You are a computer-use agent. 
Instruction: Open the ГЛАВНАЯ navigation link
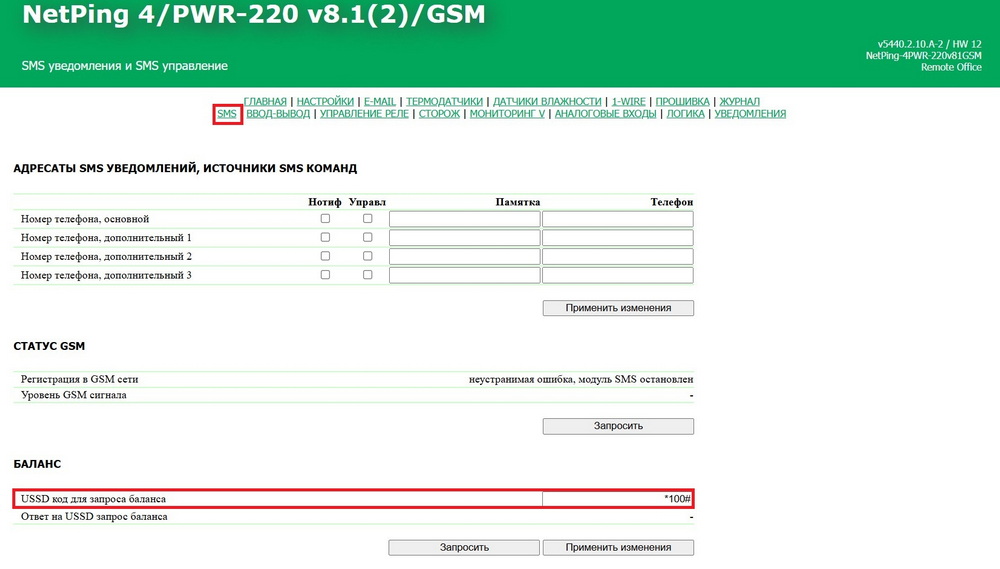click(x=265, y=101)
